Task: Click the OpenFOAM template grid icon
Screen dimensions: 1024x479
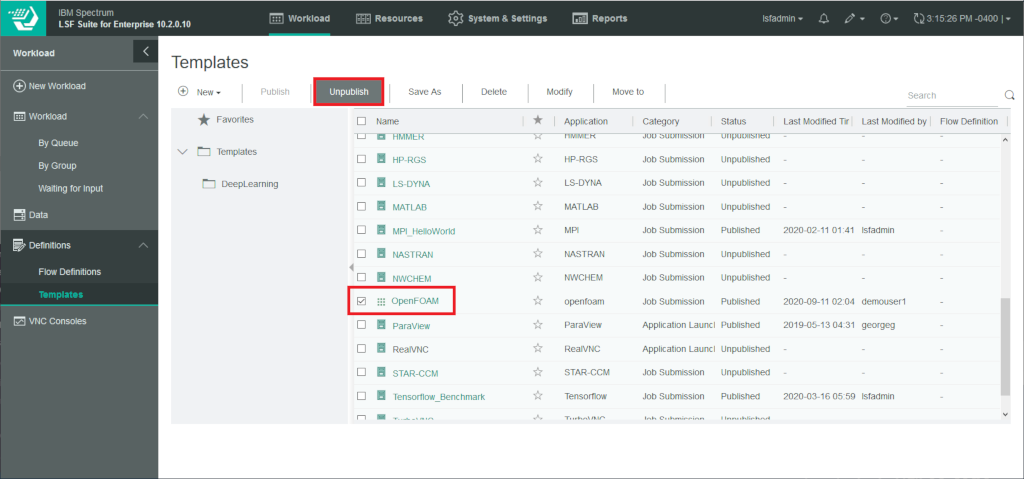Action: [381, 301]
